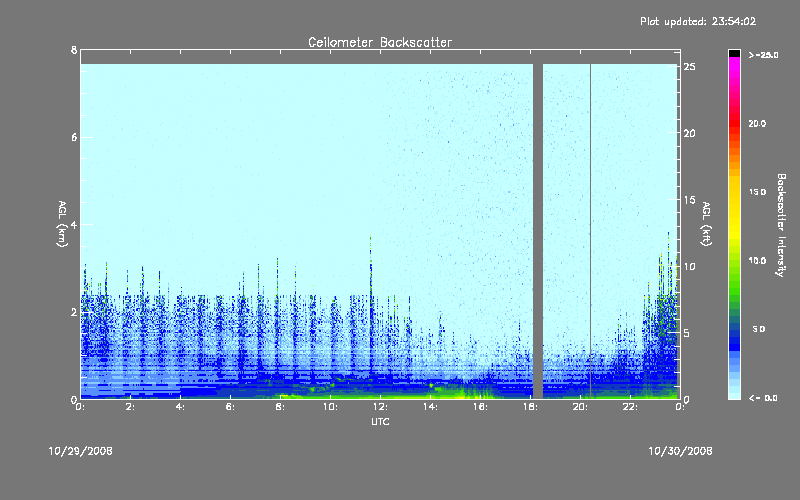Click the end date "10/30/2008"
Screen dimensions: 800x500
(x=680, y=451)
